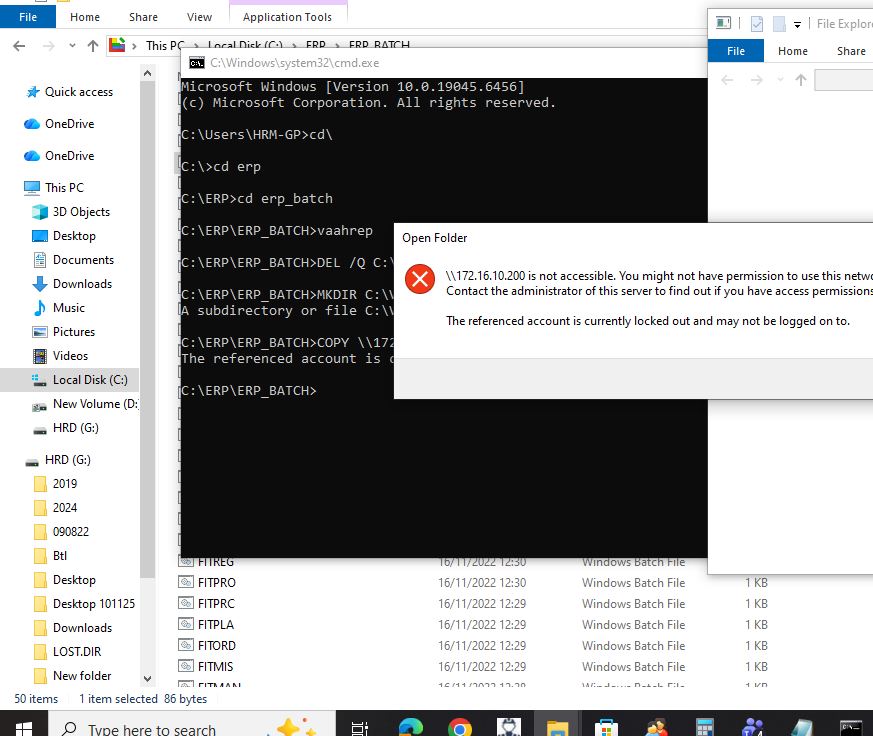
Task: Open Microsoft Edge from the taskbar
Action: point(411,728)
